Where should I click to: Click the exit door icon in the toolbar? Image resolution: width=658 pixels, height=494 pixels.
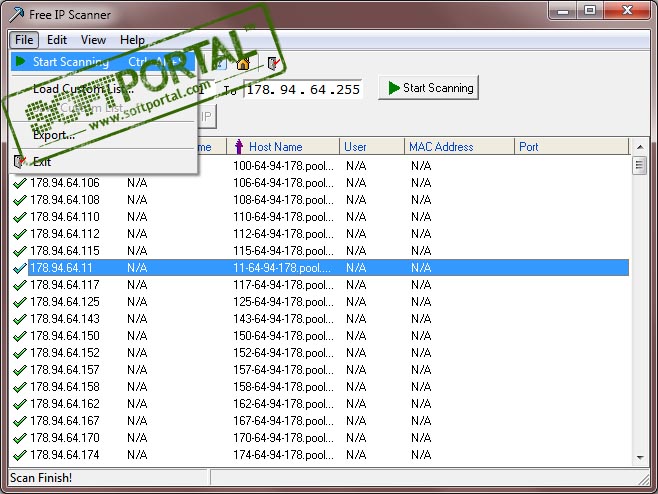pyautogui.click(x=274, y=64)
